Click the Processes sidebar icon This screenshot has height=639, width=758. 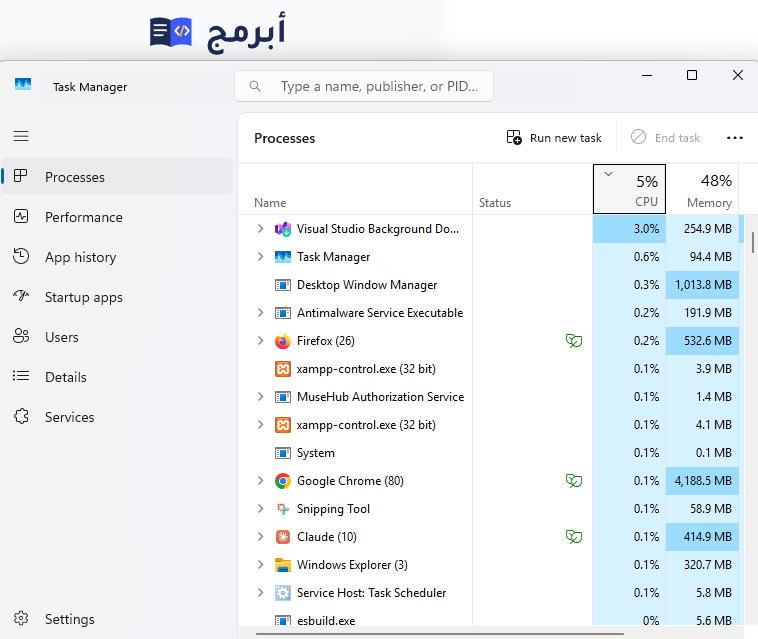tap(20, 176)
